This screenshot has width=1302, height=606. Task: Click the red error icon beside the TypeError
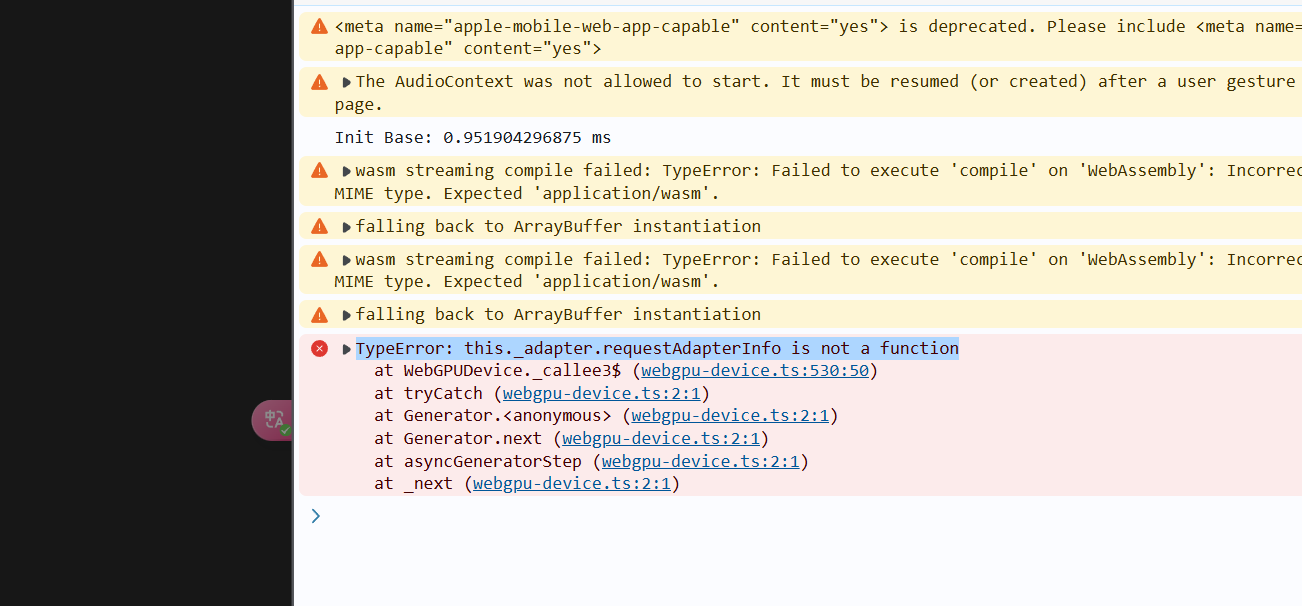[x=319, y=348]
